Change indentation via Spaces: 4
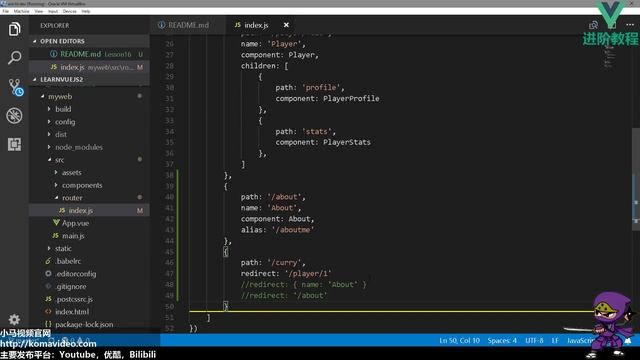This screenshot has width=640, height=360. [x=502, y=340]
